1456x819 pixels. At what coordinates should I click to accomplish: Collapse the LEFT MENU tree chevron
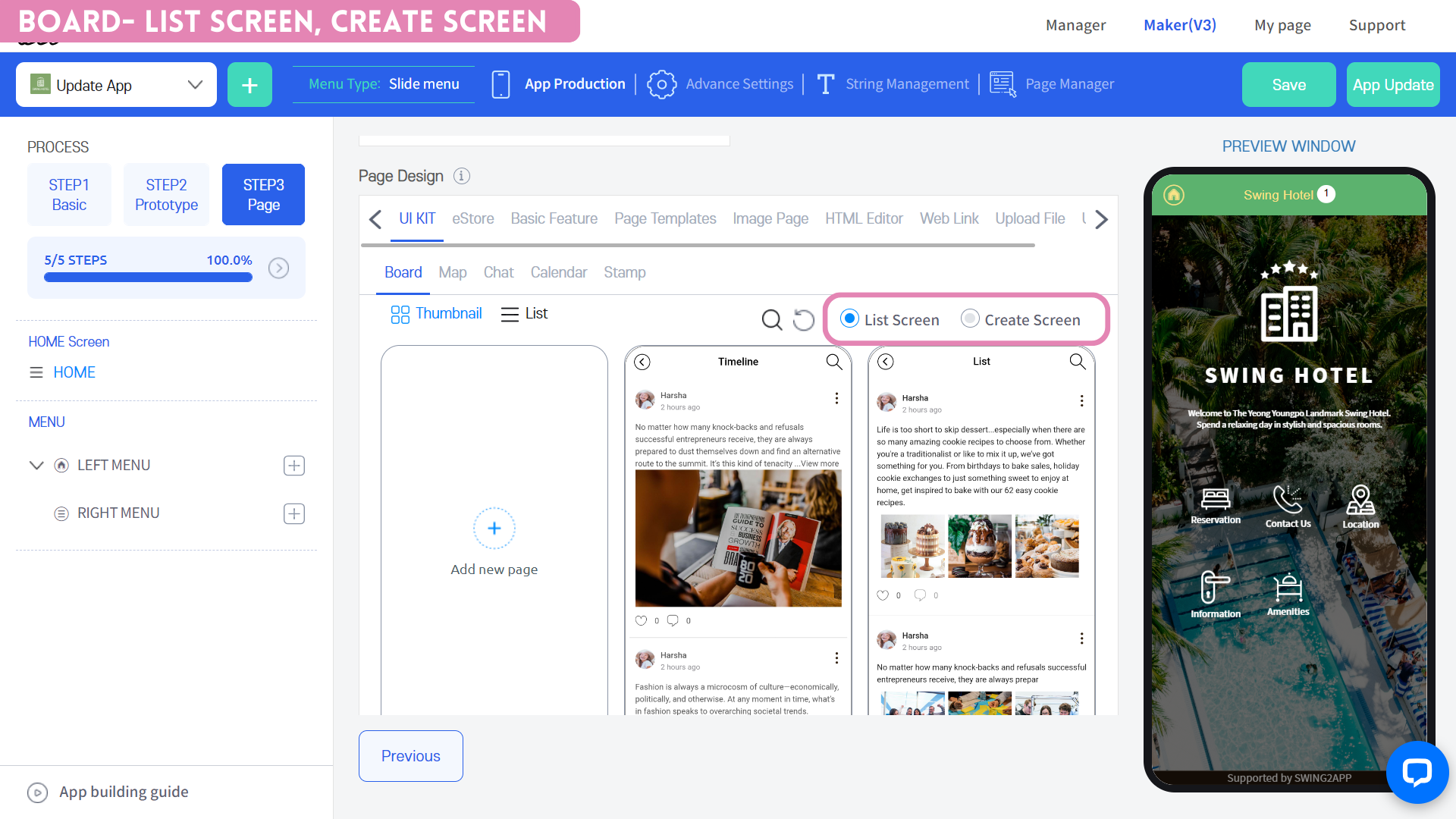tap(36, 466)
